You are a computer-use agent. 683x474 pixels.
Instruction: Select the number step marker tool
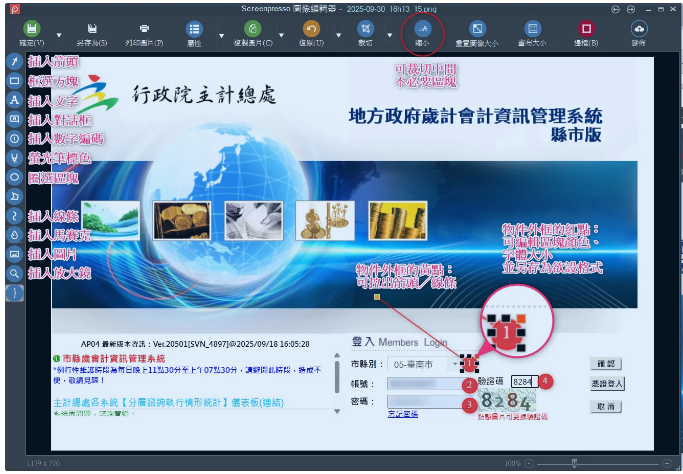coord(14,139)
